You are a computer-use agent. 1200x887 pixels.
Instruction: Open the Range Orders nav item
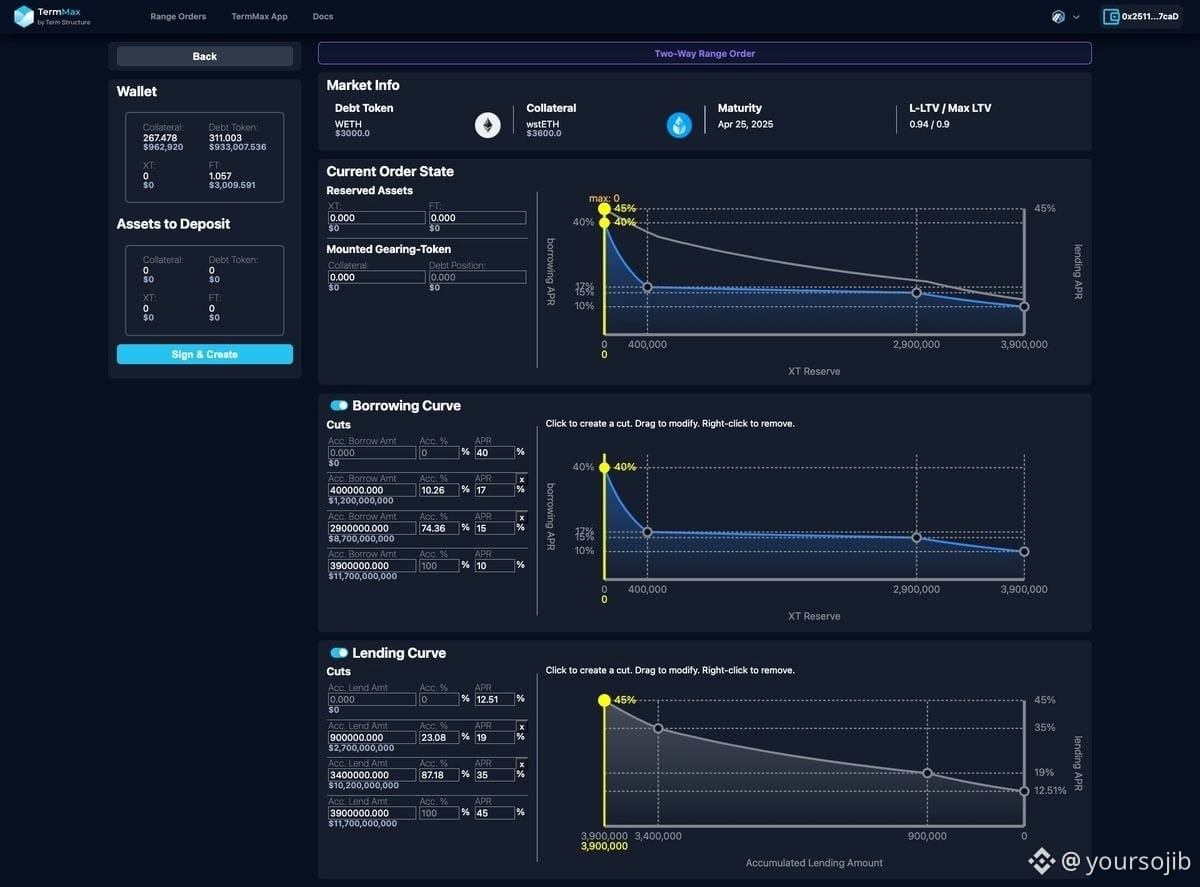[x=178, y=16]
